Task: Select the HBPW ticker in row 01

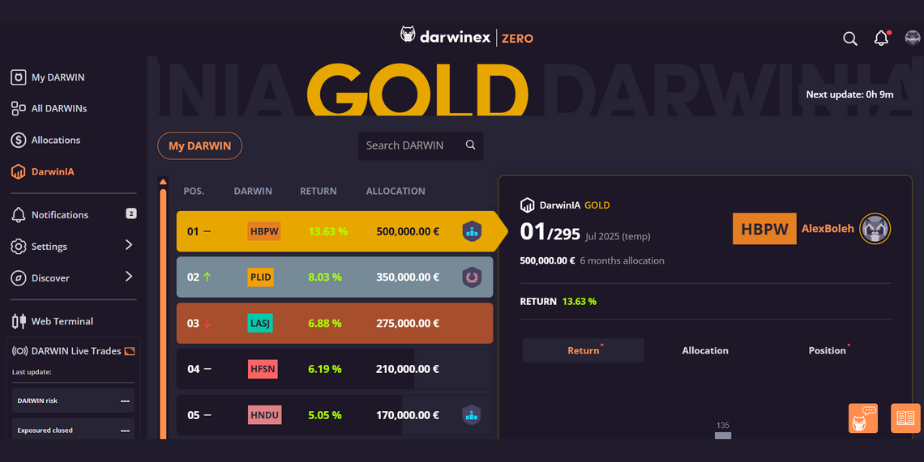Action: 264,232
